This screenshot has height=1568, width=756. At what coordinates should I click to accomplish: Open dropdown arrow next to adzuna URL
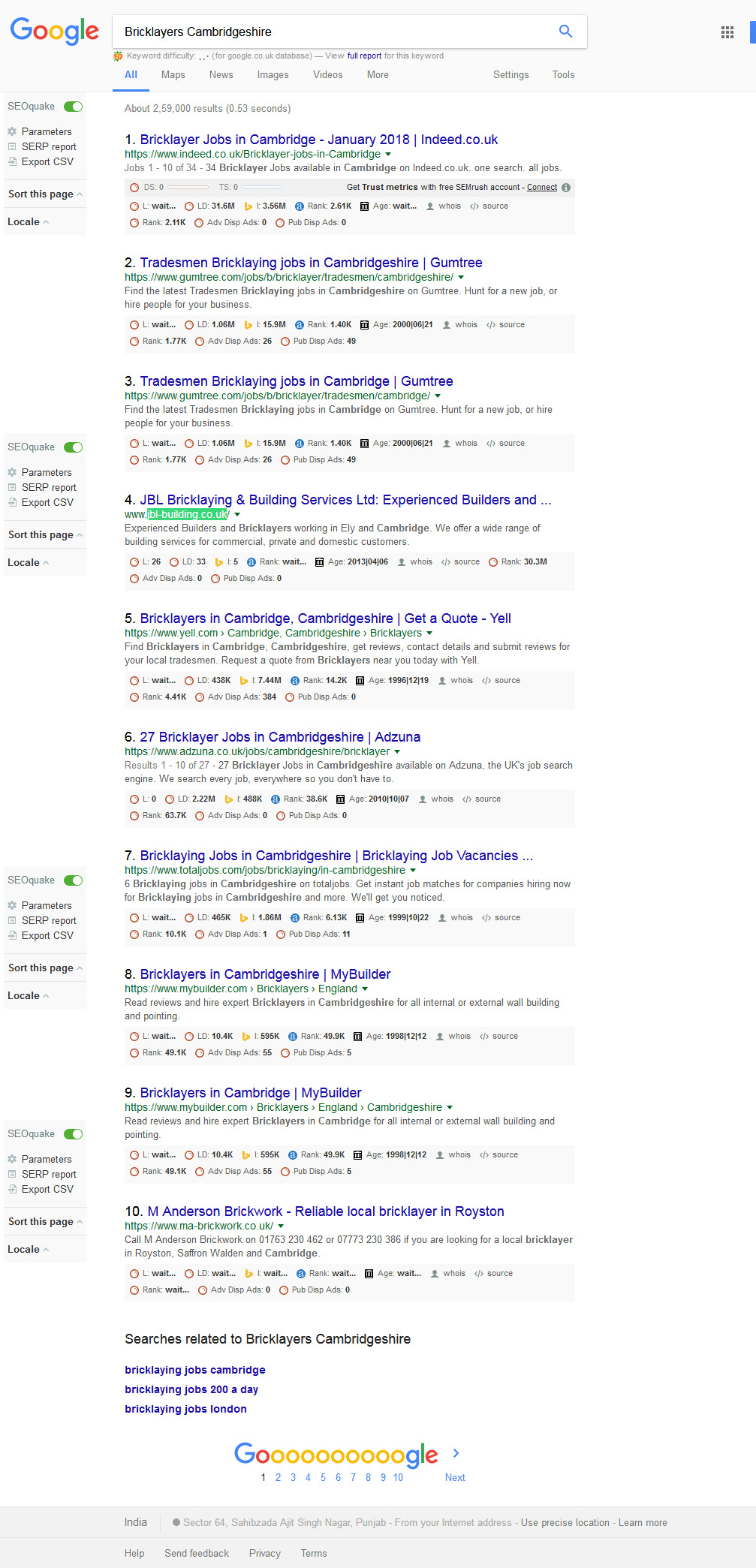397,751
